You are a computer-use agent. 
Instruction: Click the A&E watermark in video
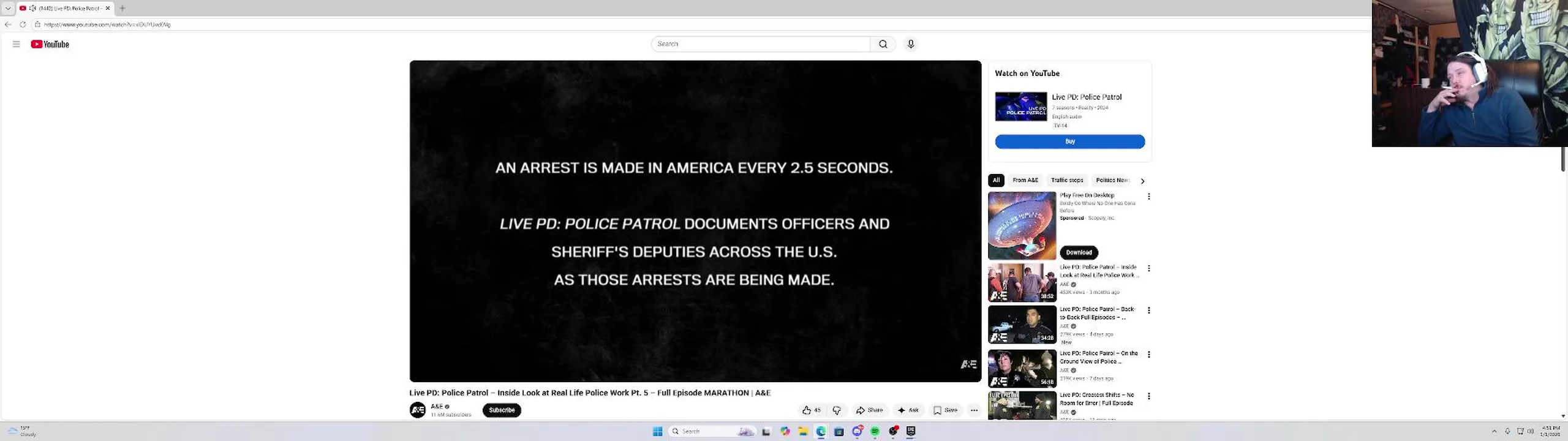coord(968,364)
